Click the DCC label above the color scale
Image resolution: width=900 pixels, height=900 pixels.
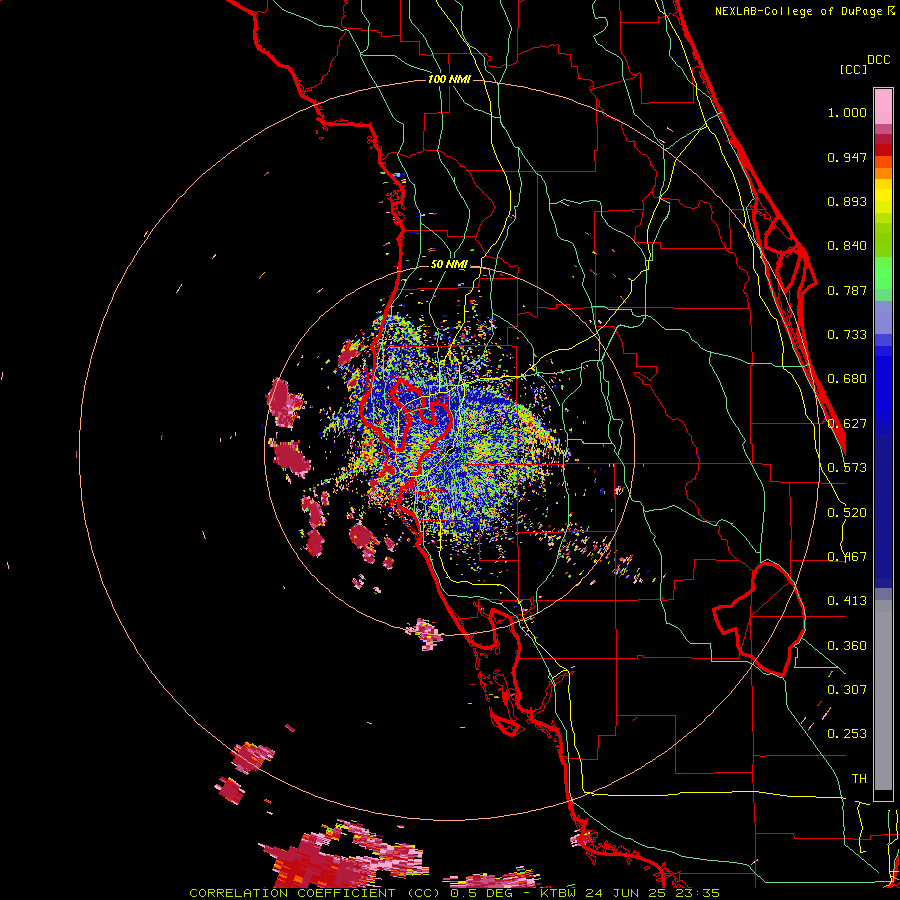pyautogui.click(x=878, y=60)
